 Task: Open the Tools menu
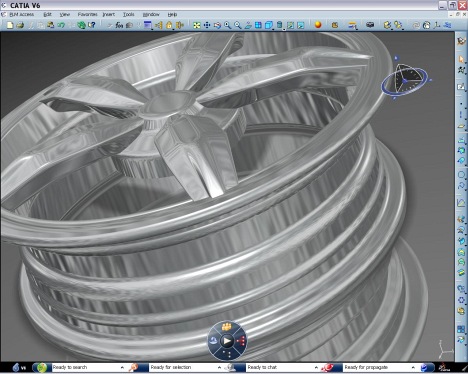pyautogui.click(x=128, y=14)
